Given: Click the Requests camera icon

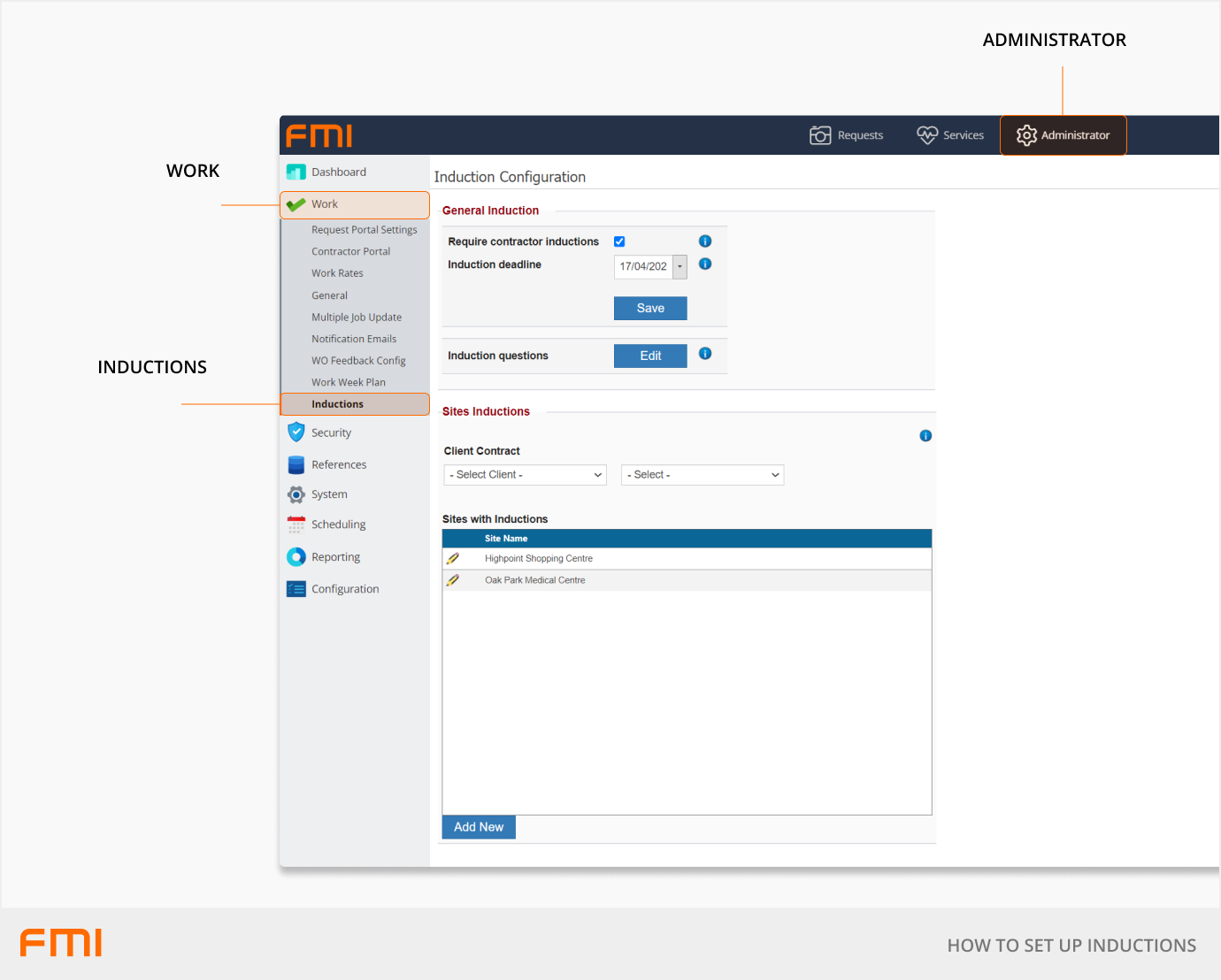Looking at the screenshot, I should point(820,135).
